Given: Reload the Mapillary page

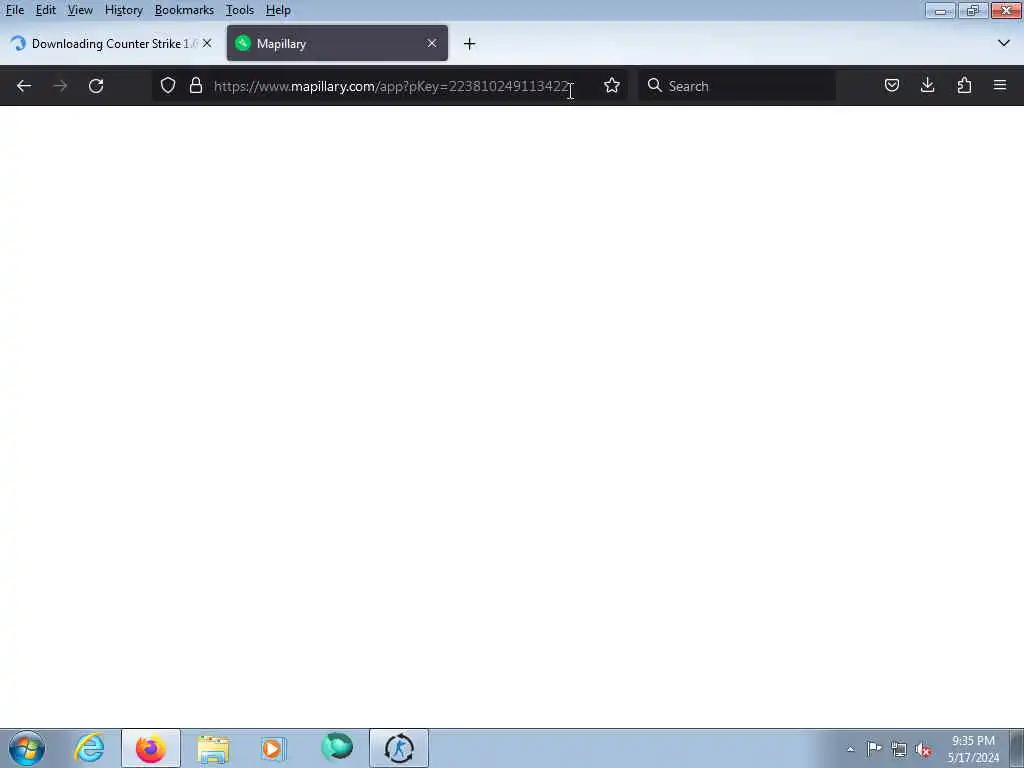Looking at the screenshot, I should (x=96, y=86).
